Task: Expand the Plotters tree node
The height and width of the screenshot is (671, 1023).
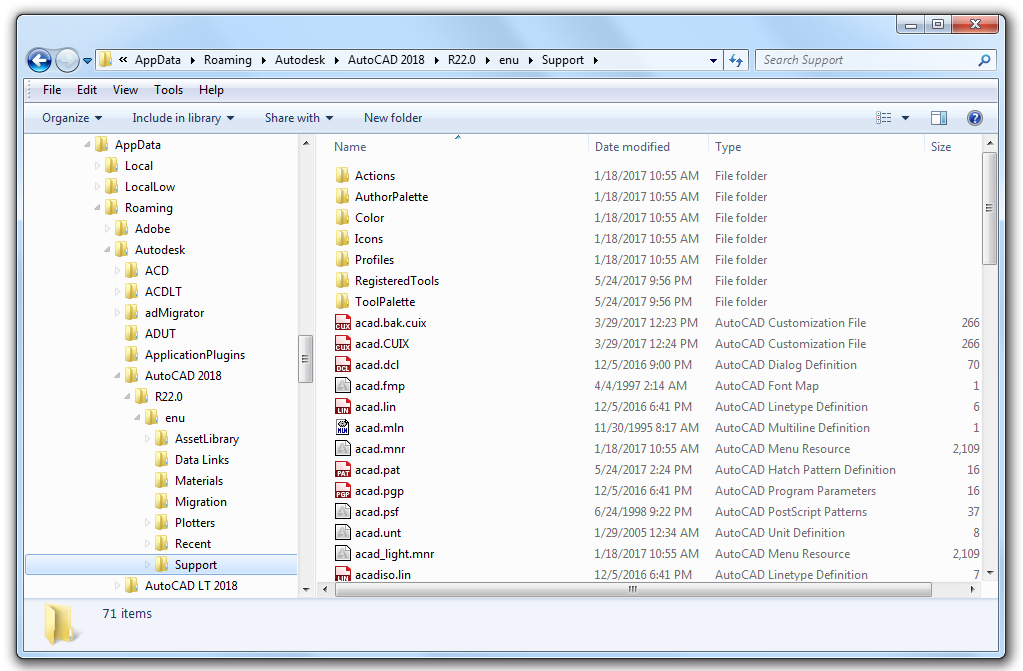Action: 147,523
